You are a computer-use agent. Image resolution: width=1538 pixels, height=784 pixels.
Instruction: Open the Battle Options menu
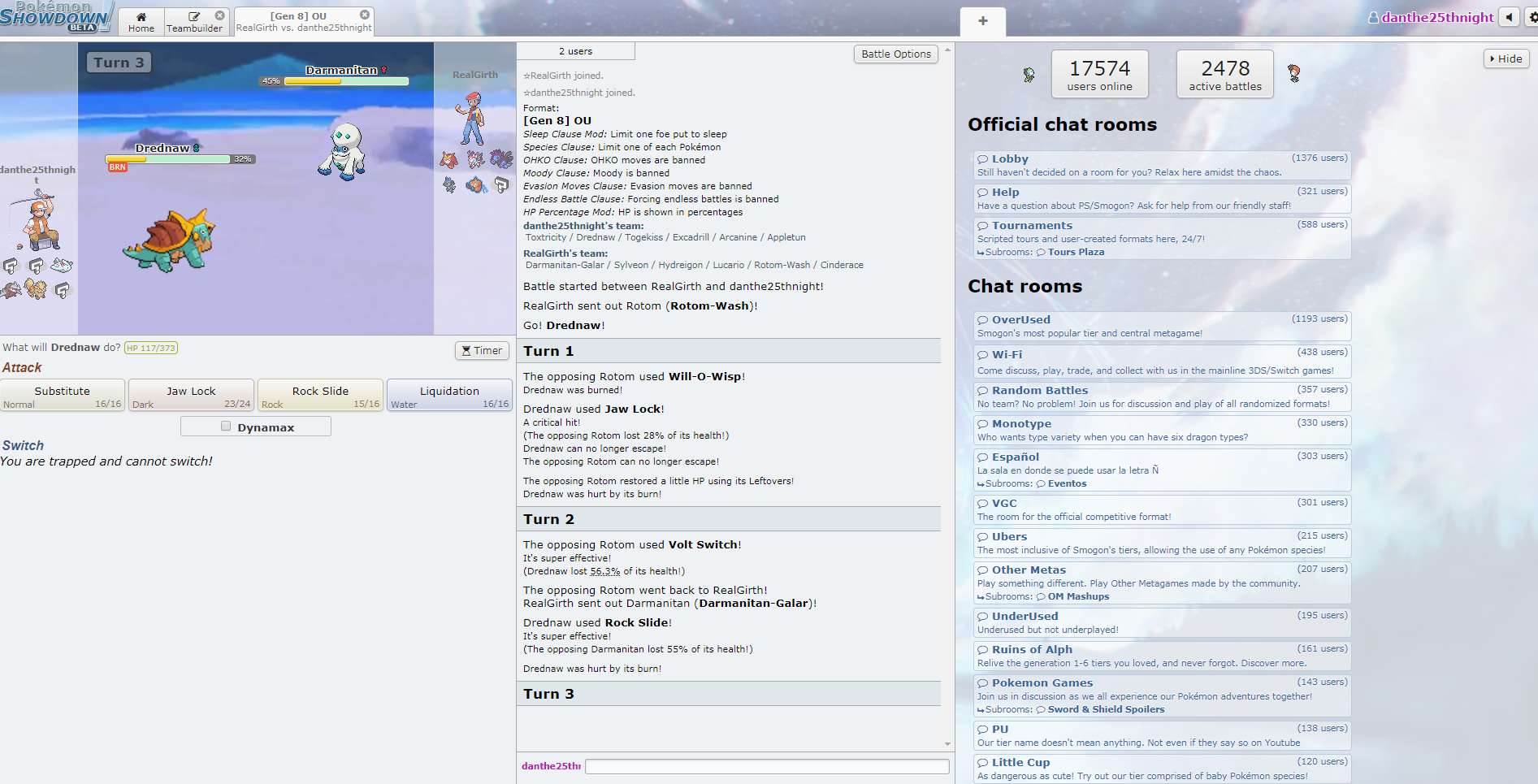coord(896,54)
